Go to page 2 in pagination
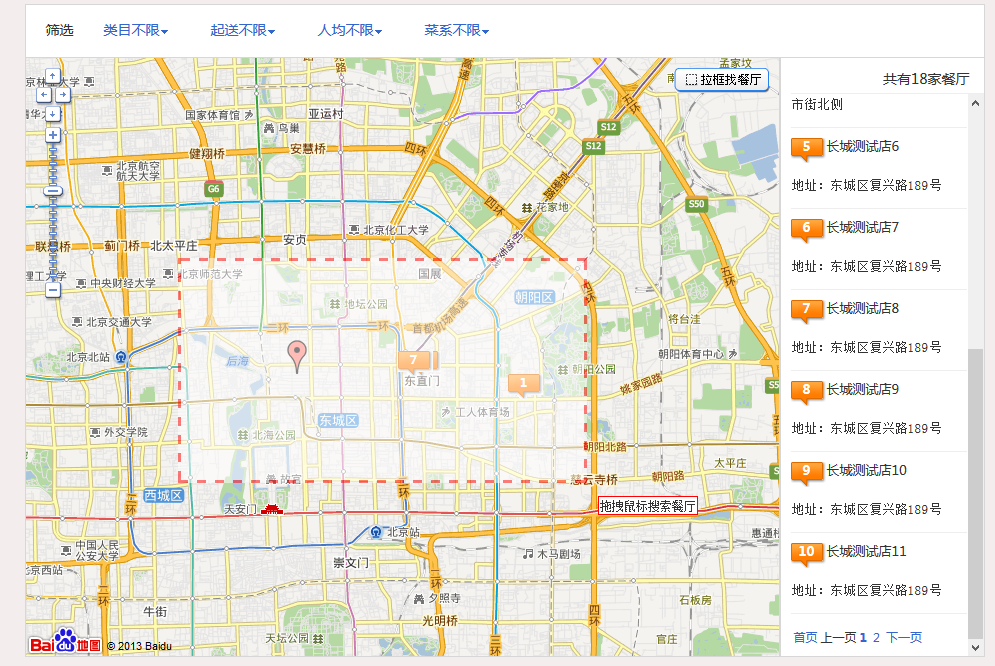995x666 pixels. click(876, 637)
